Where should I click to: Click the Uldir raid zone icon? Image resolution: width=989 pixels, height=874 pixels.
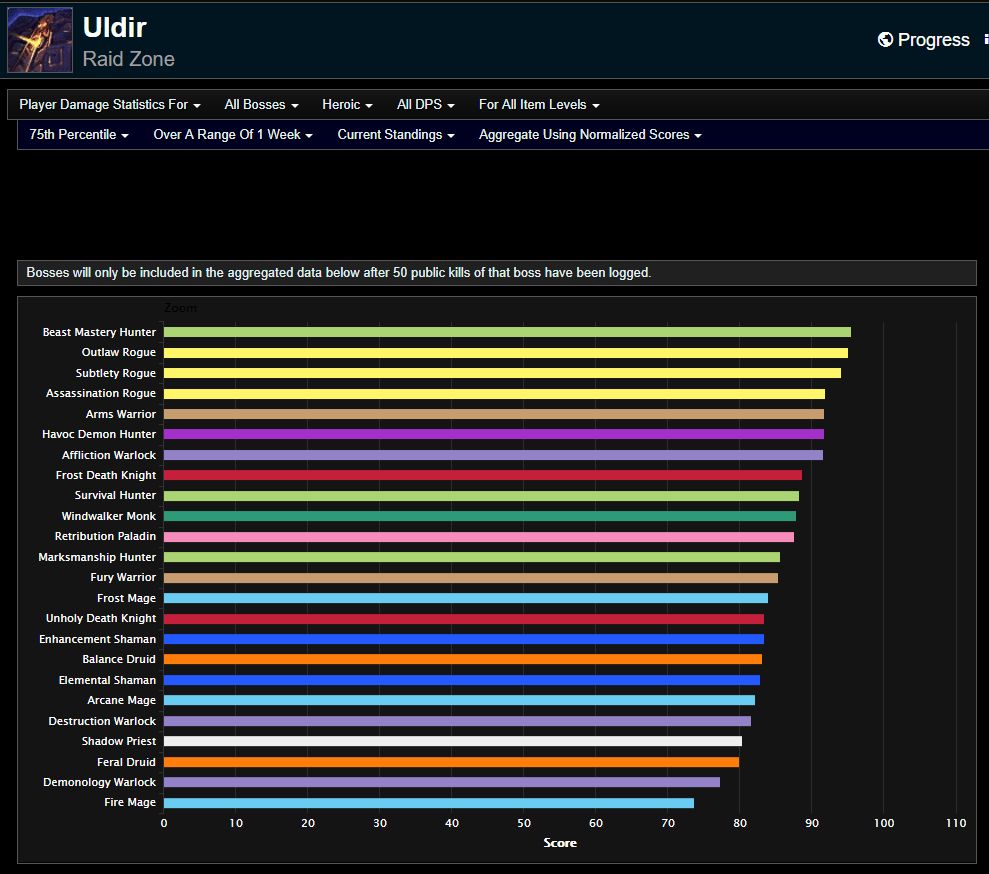click(x=39, y=40)
